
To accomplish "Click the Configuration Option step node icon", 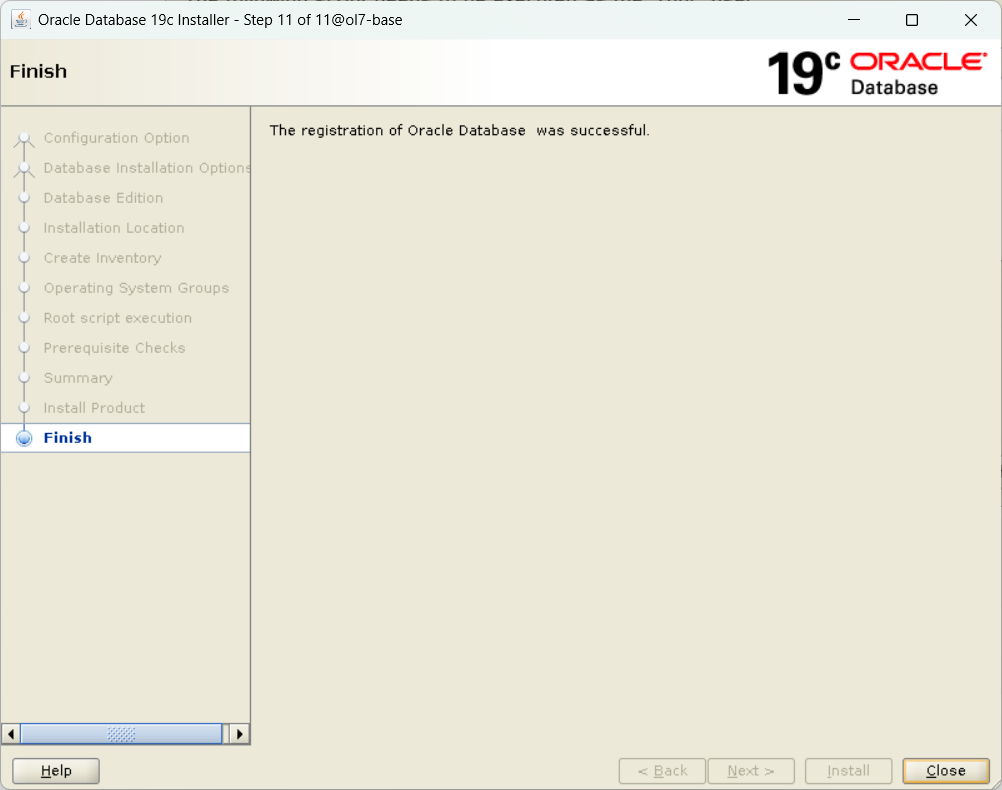I will [24, 139].
